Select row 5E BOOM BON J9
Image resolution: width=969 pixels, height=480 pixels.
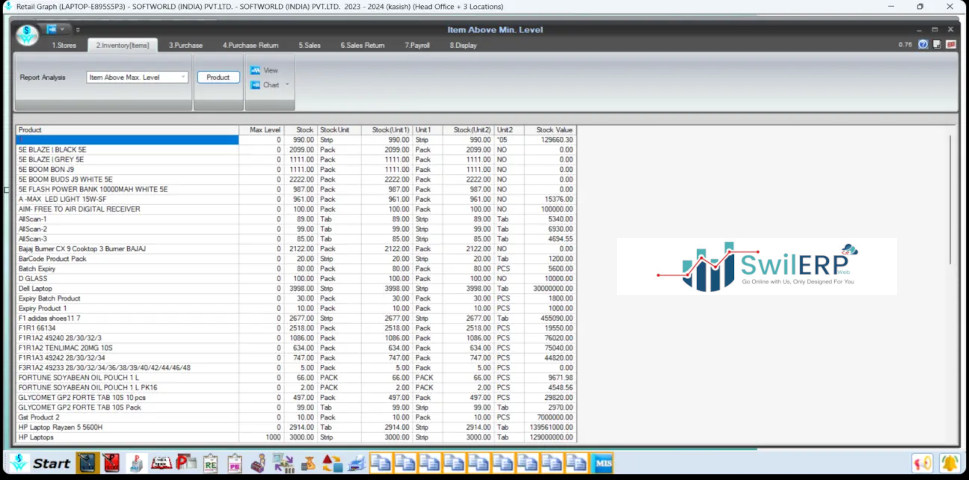coord(296,170)
